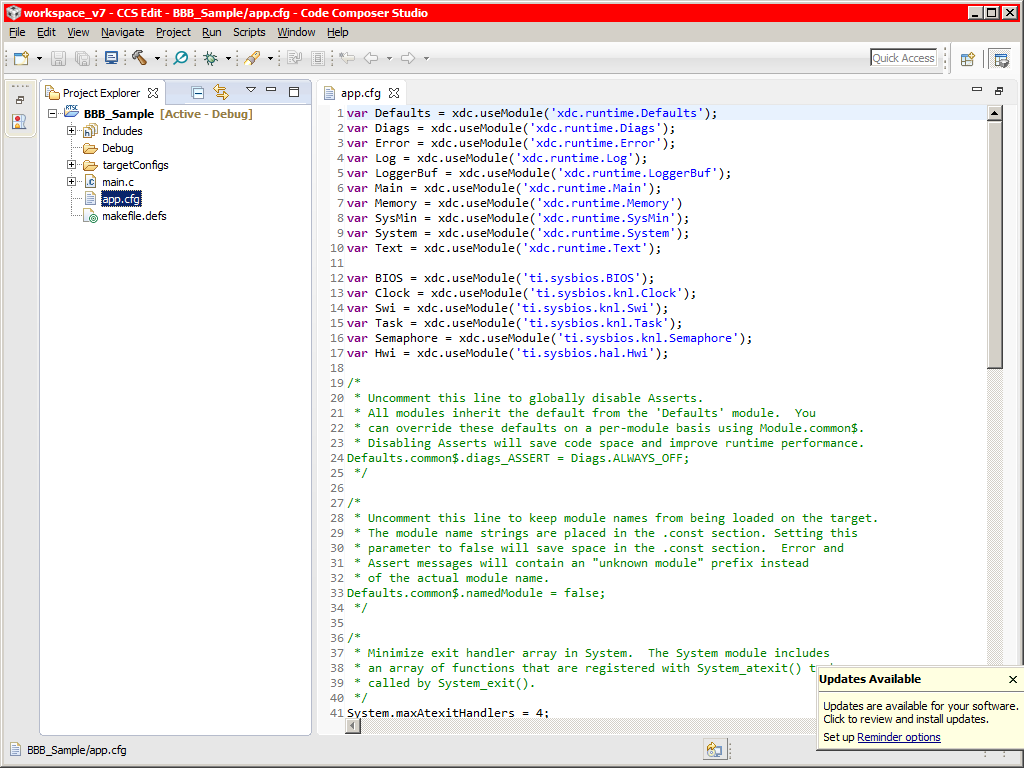Select the BBB_Sample project
The height and width of the screenshot is (768, 1024).
[x=119, y=114]
